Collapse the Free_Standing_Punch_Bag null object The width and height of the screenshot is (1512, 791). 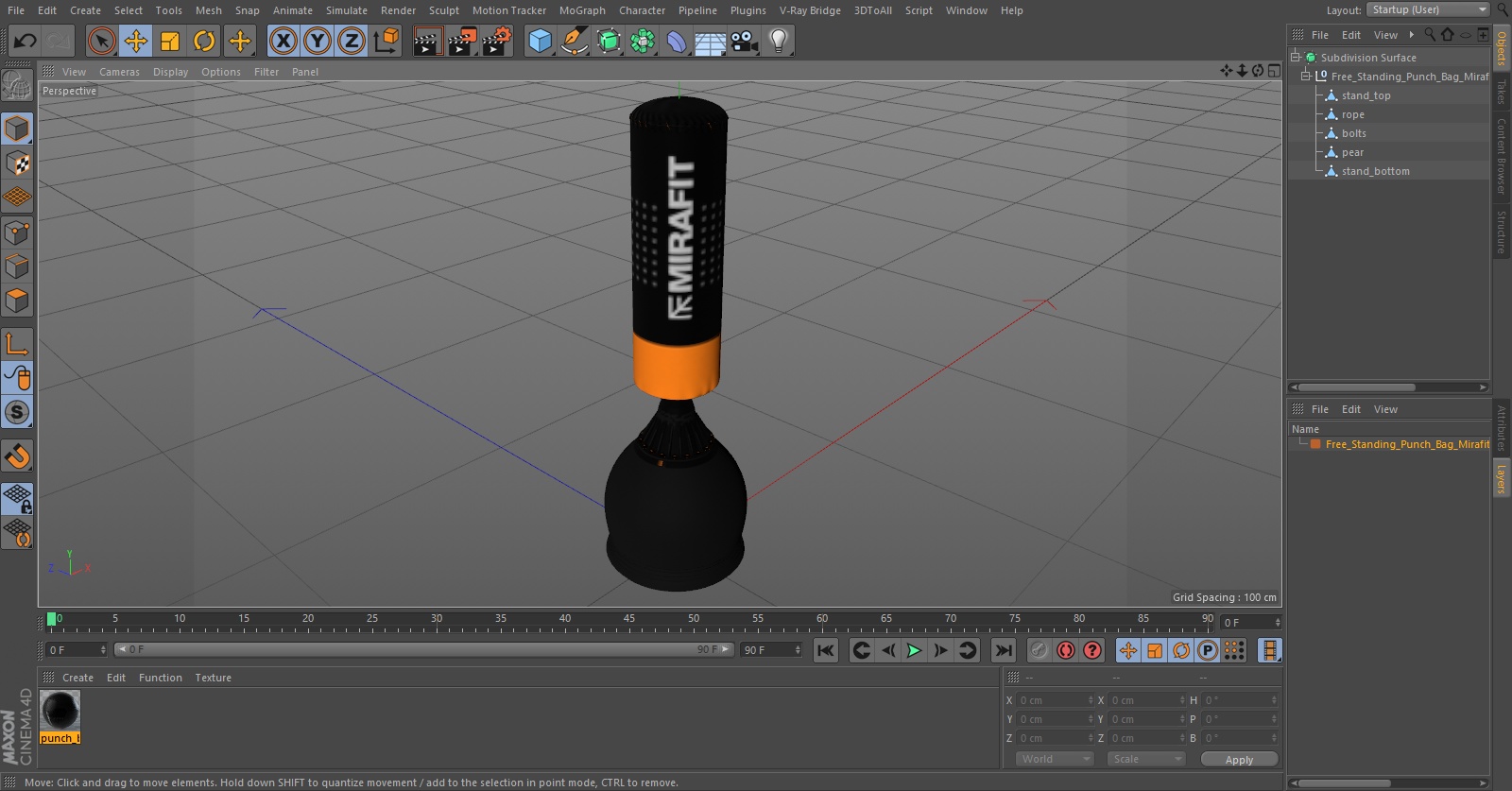coord(1306,76)
